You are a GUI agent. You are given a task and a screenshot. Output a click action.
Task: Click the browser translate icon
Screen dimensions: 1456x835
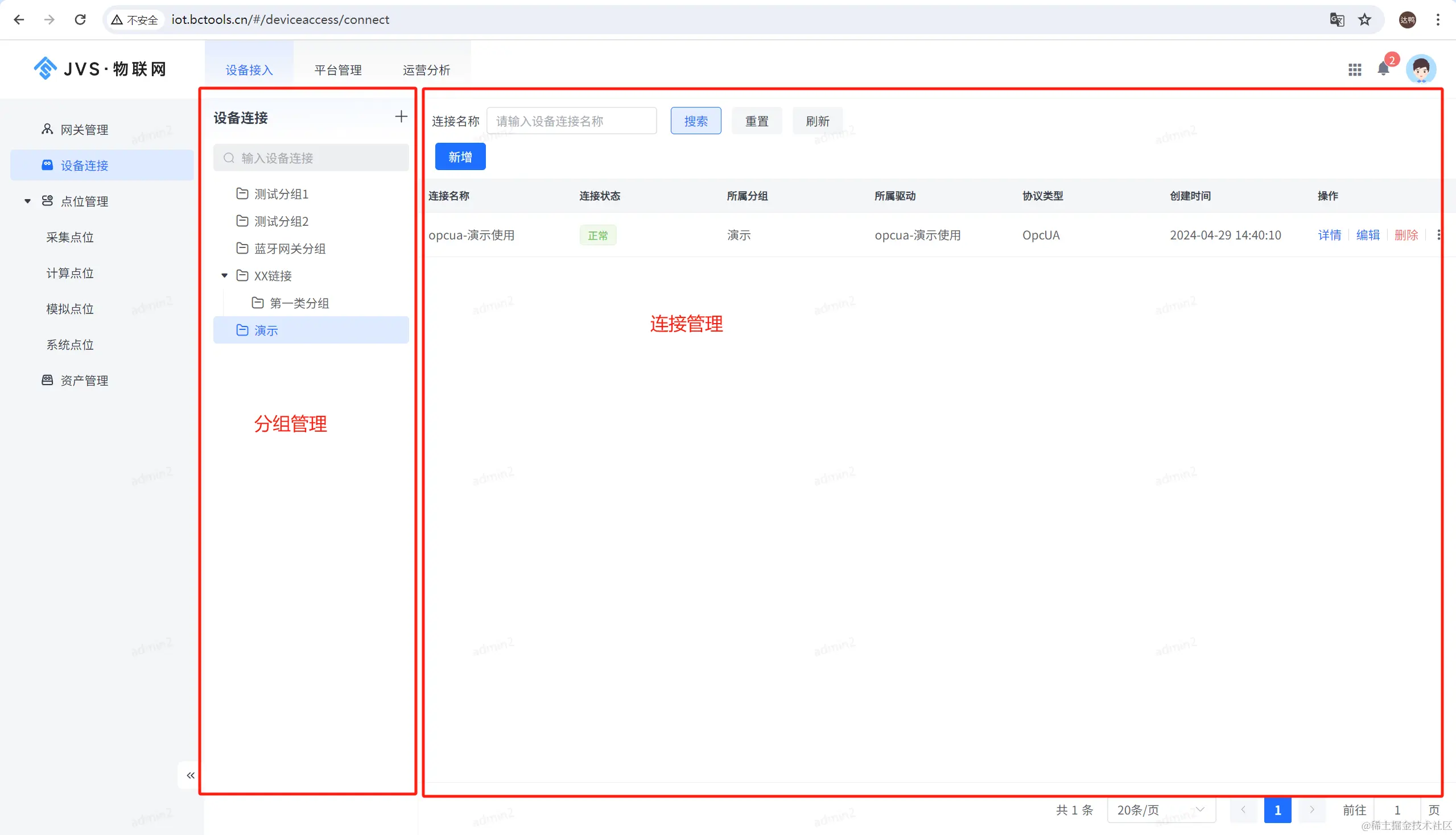[x=1337, y=19]
